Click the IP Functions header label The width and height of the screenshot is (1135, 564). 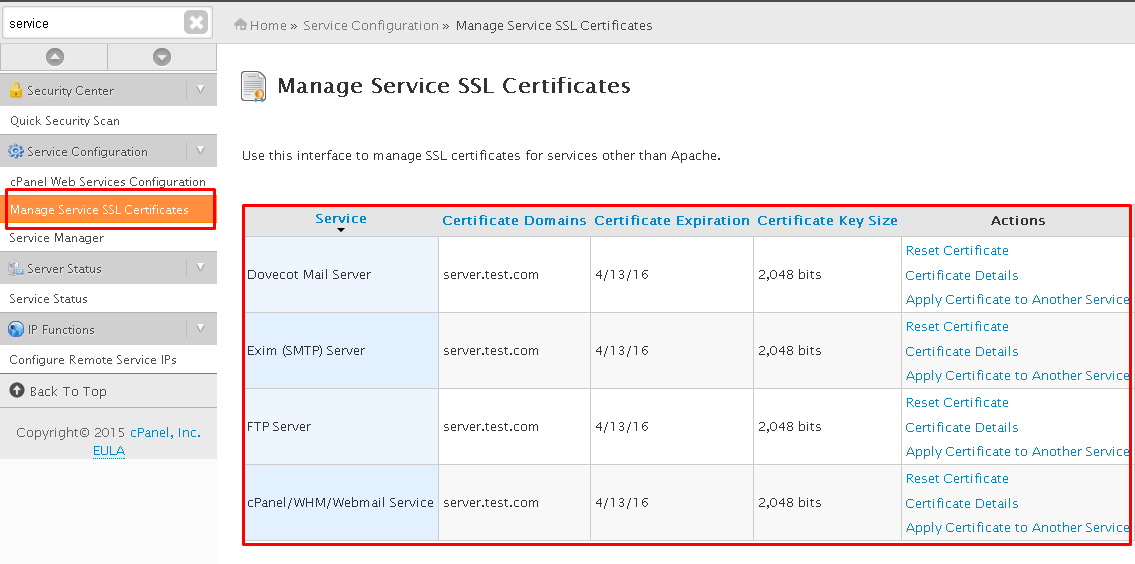(x=61, y=329)
